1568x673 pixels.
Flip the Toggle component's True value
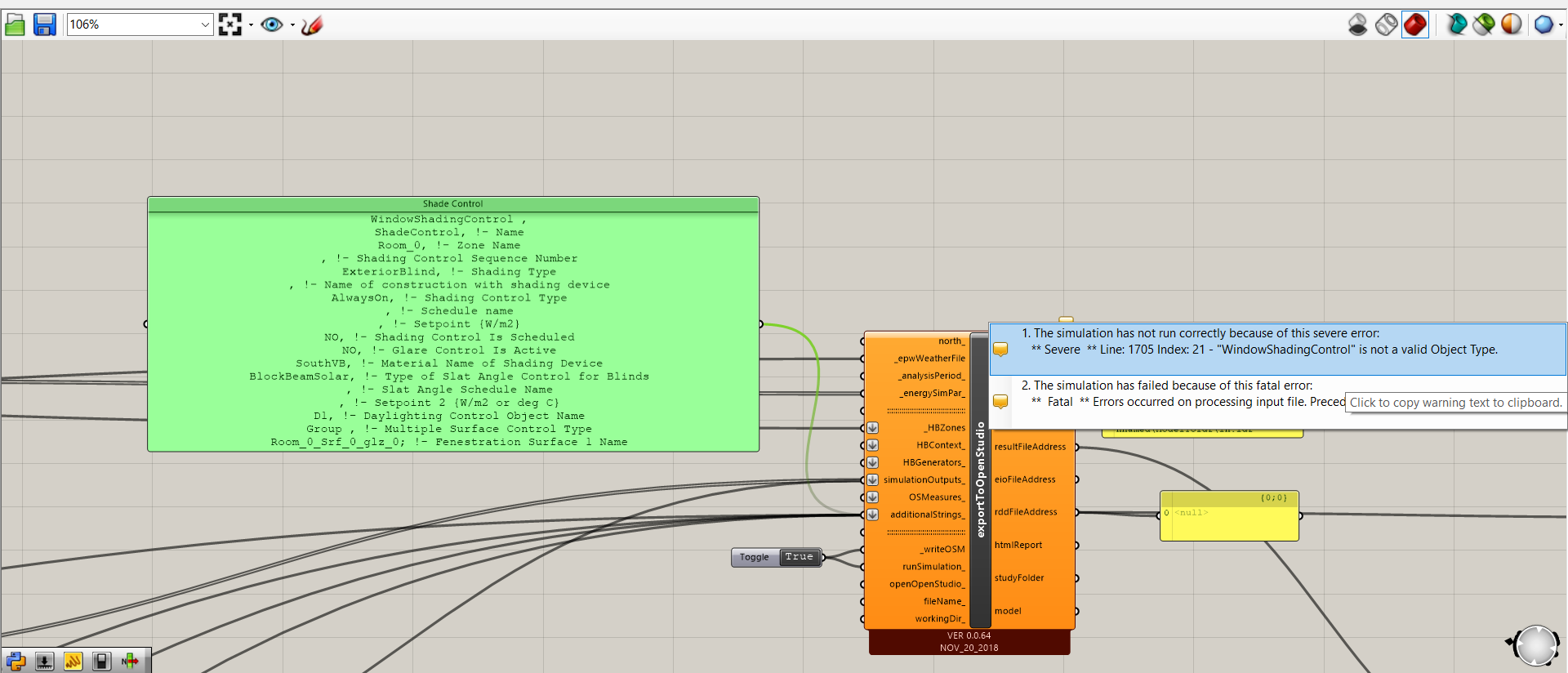(799, 557)
